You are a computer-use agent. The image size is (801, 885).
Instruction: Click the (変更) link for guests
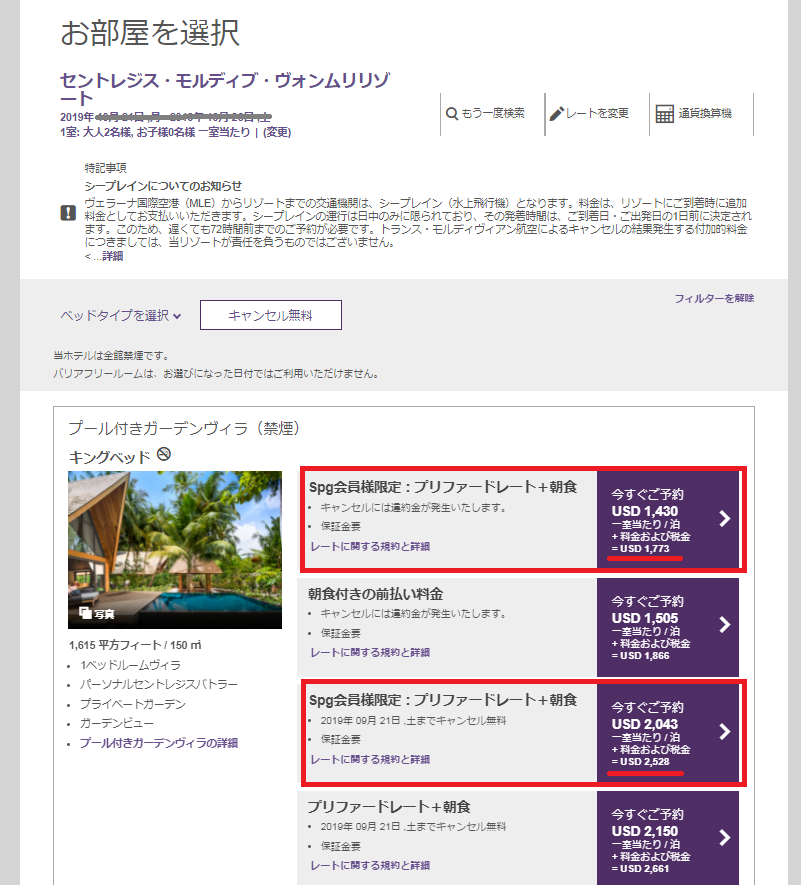(x=277, y=132)
